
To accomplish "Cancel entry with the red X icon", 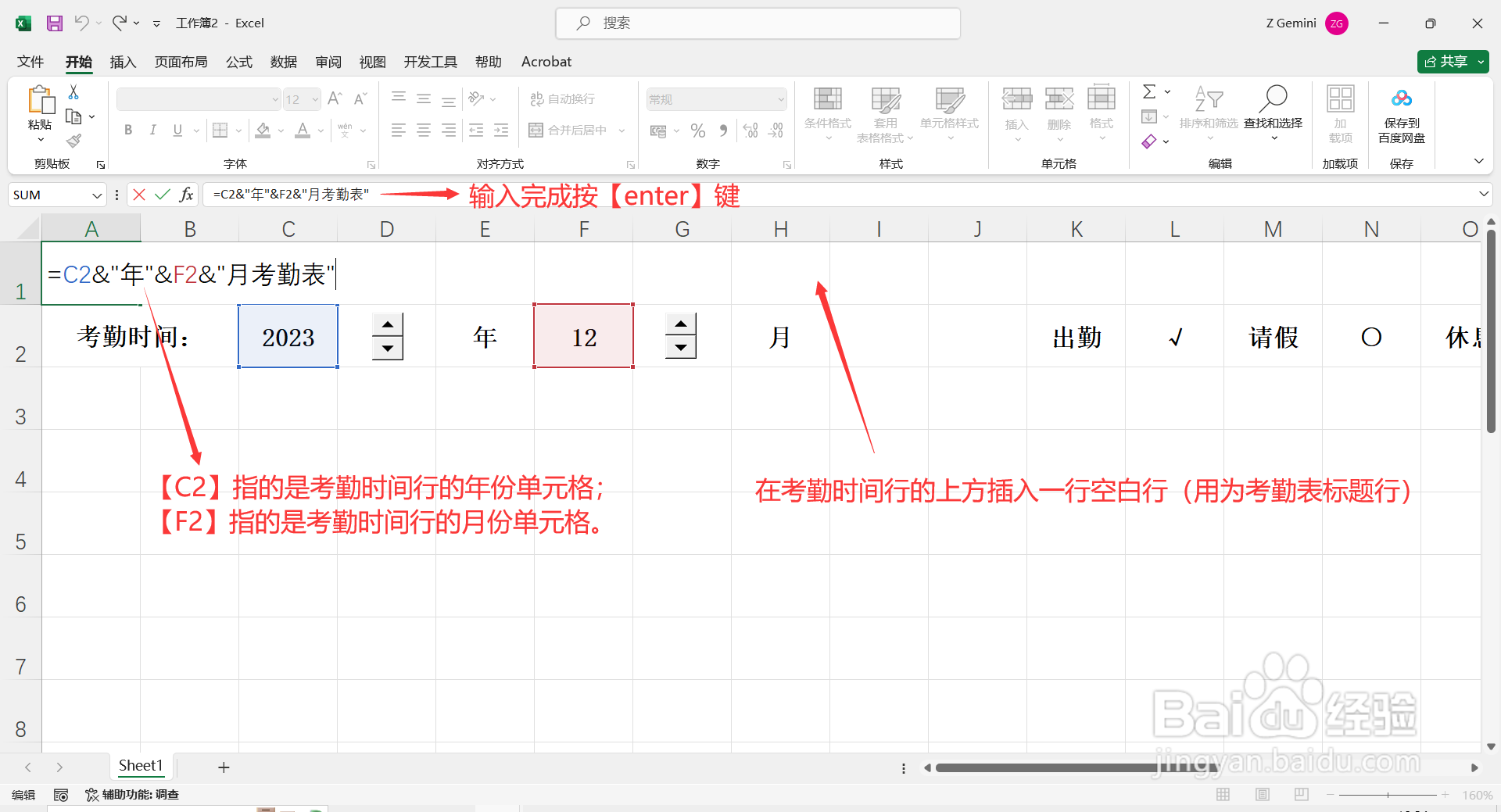I will pyautogui.click(x=138, y=195).
